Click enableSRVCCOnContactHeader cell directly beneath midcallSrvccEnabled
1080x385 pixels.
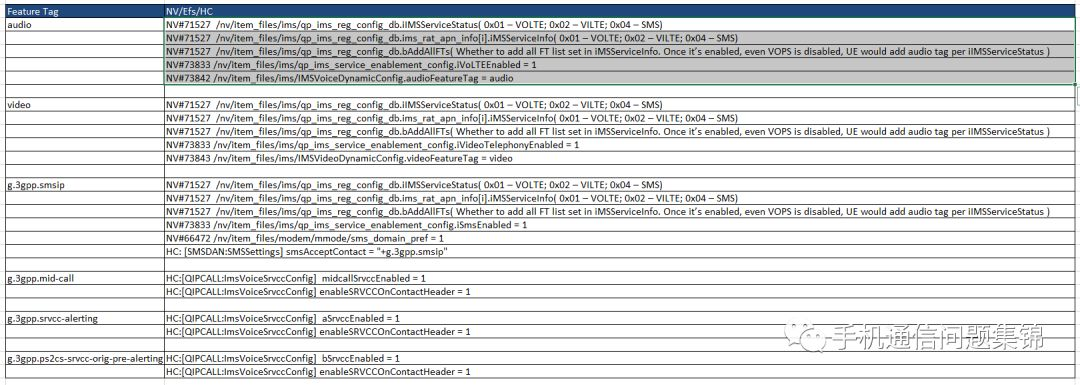[x=619, y=292]
